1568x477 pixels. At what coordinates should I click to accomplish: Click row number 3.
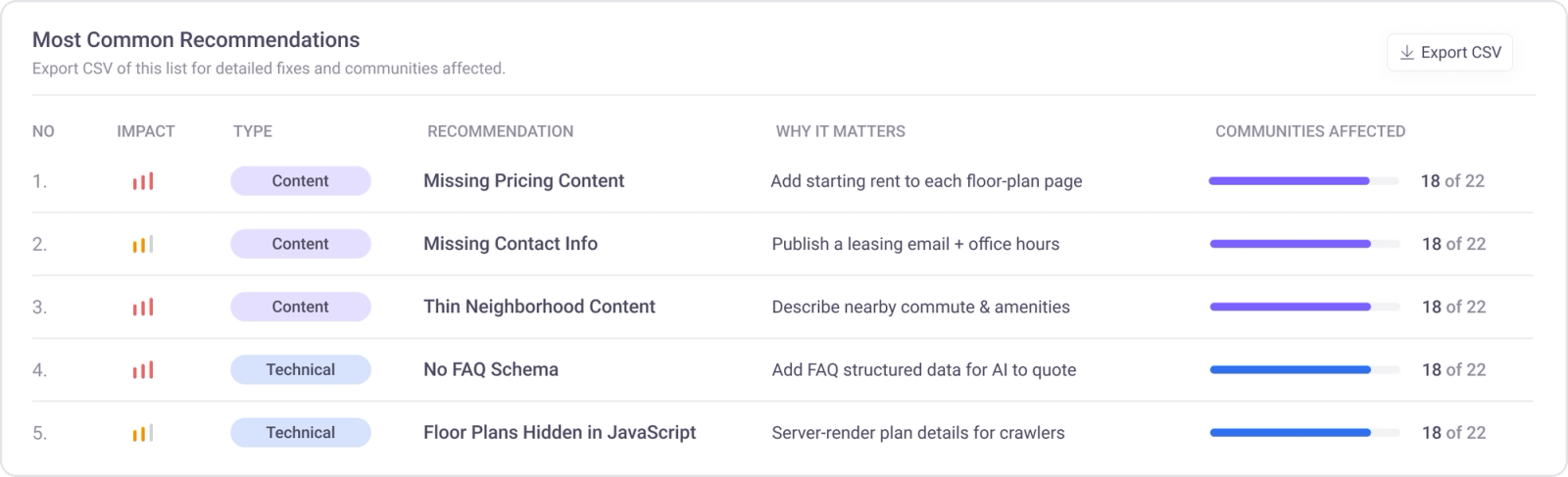tap(39, 307)
